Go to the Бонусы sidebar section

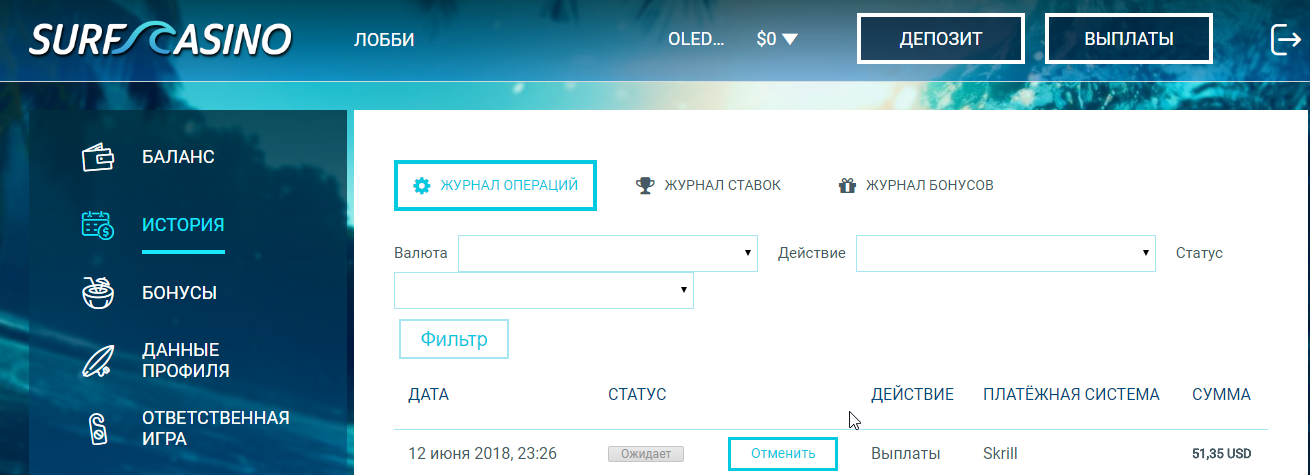[x=180, y=293]
